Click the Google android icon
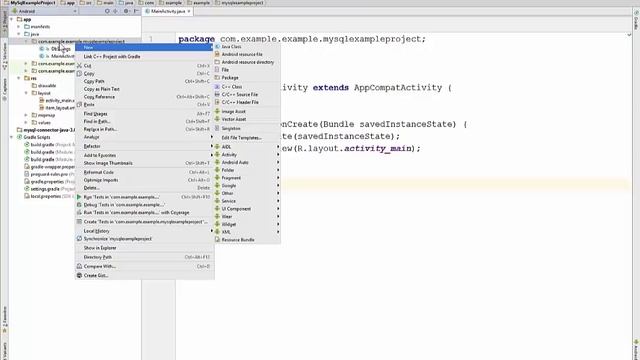 (217, 185)
